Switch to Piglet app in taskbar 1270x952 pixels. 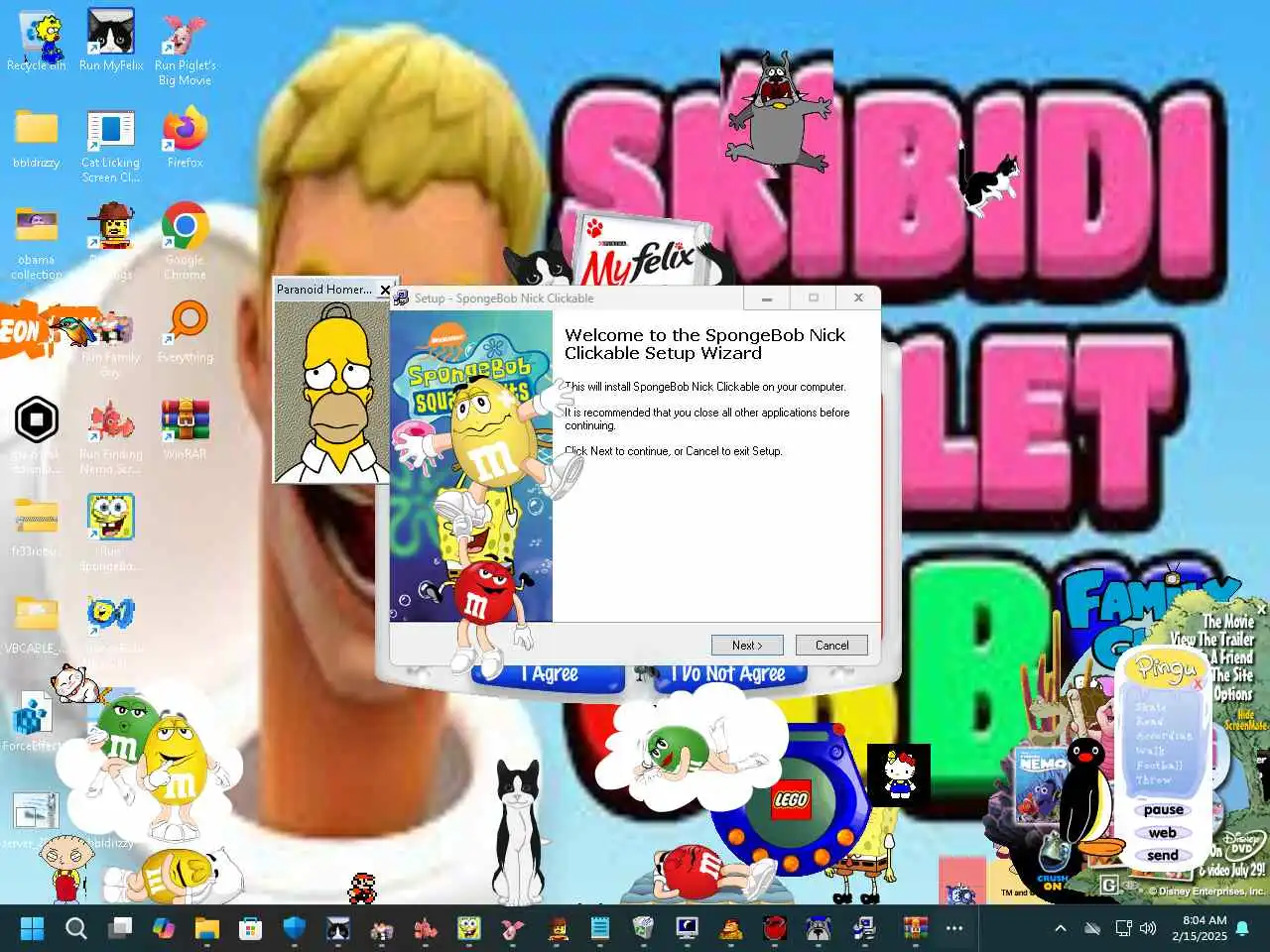point(513,928)
